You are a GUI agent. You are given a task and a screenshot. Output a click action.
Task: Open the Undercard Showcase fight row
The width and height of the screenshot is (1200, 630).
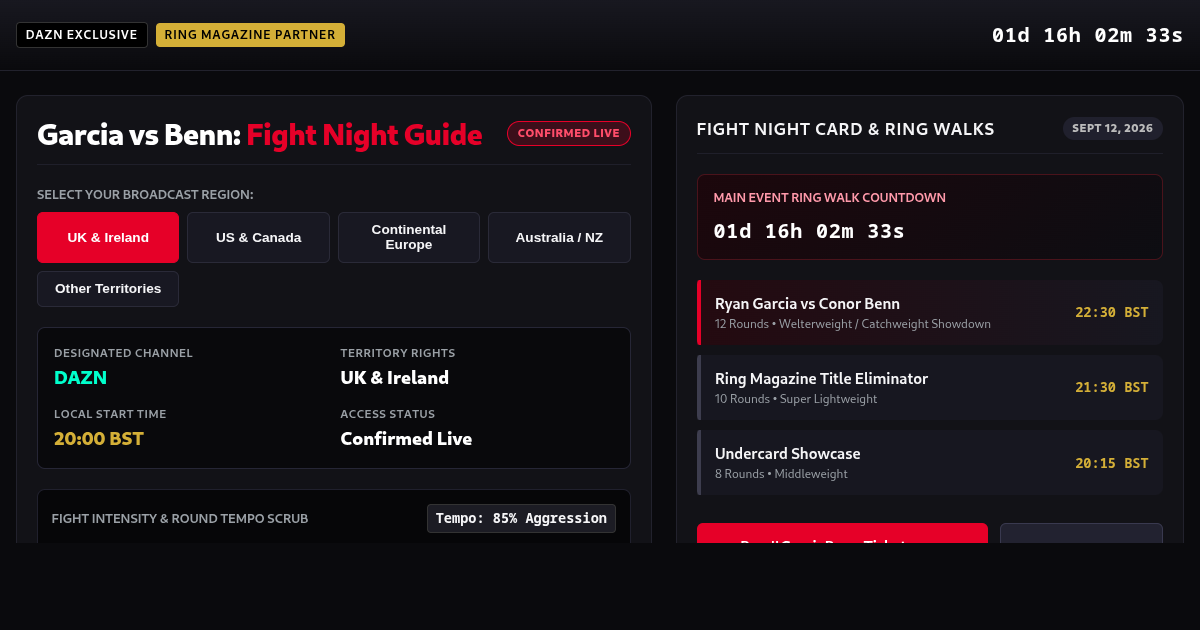click(x=930, y=462)
